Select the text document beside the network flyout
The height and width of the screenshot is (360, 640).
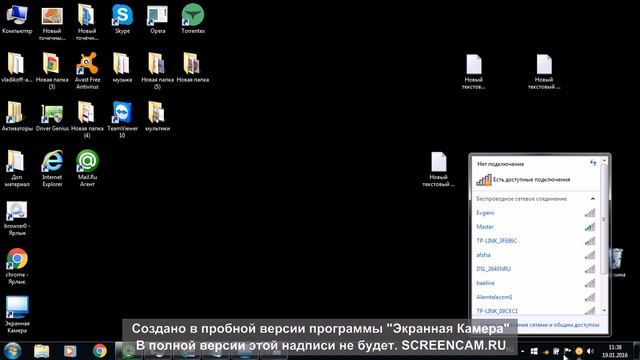click(x=438, y=169)
